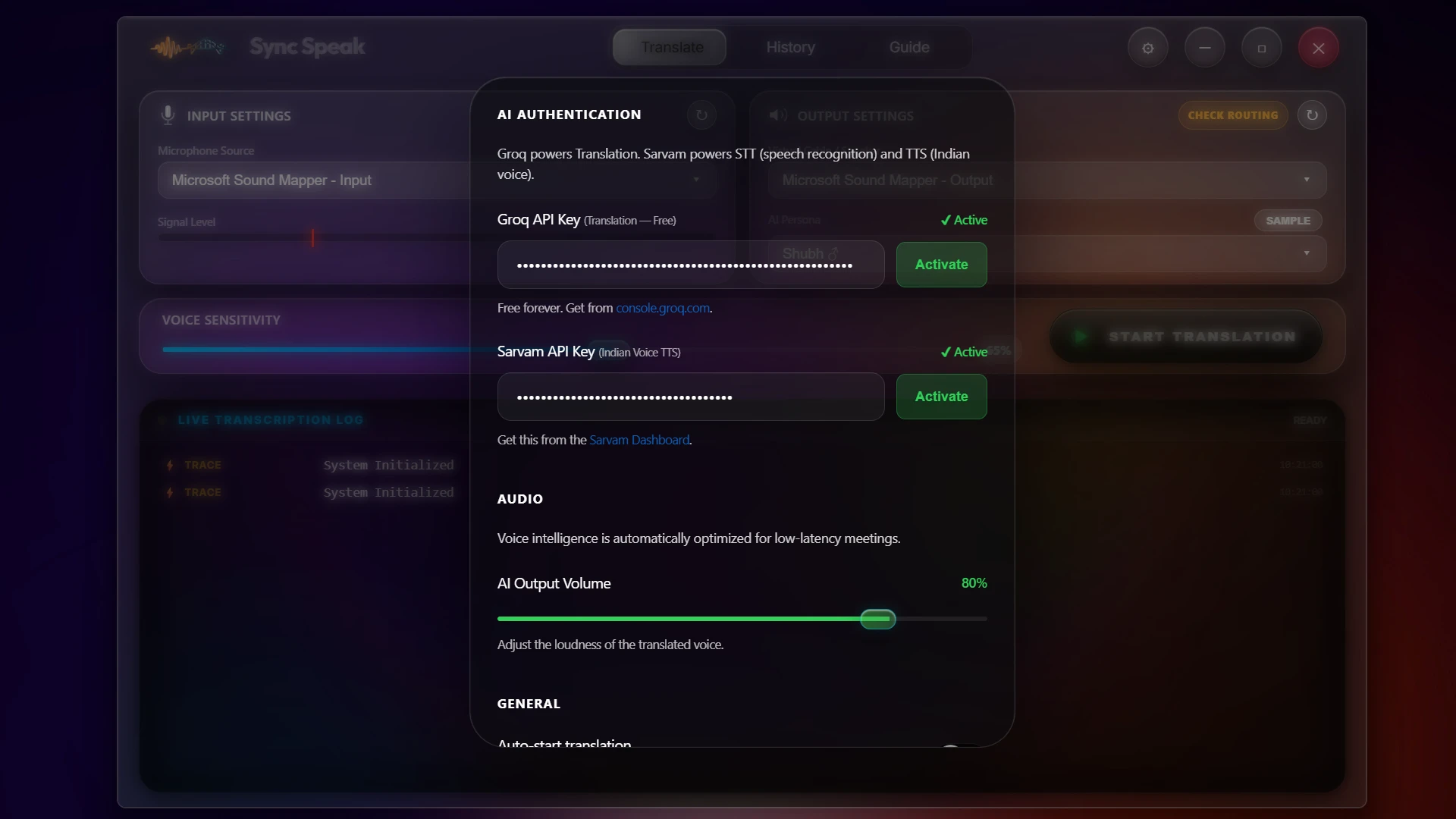
Task: Activate the Sarvam API key
Action: coord(941,397)
